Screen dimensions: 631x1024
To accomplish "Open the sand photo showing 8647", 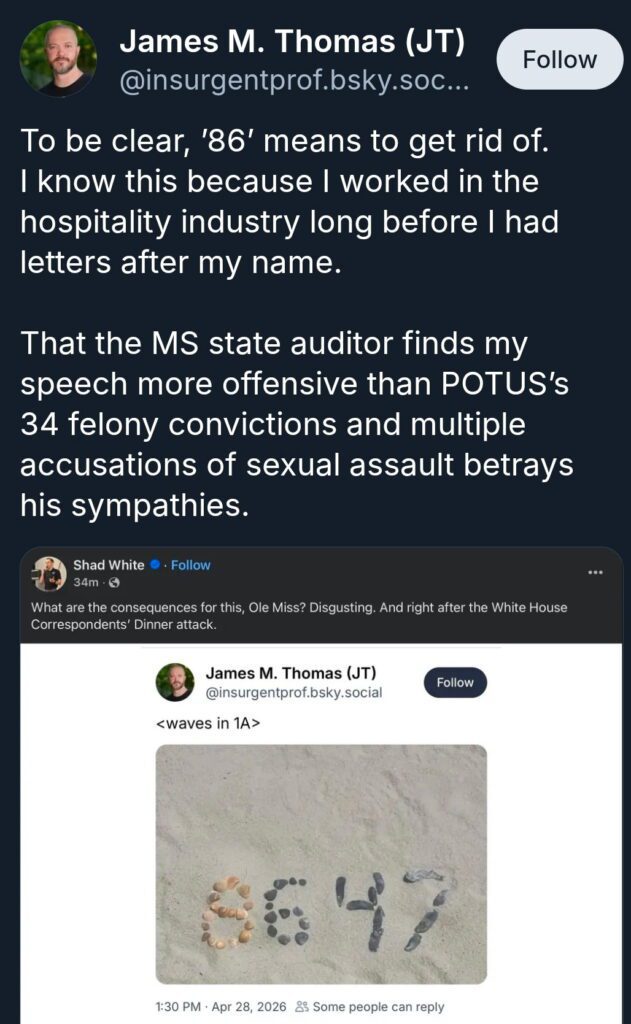I will click(x=321, y=864).
